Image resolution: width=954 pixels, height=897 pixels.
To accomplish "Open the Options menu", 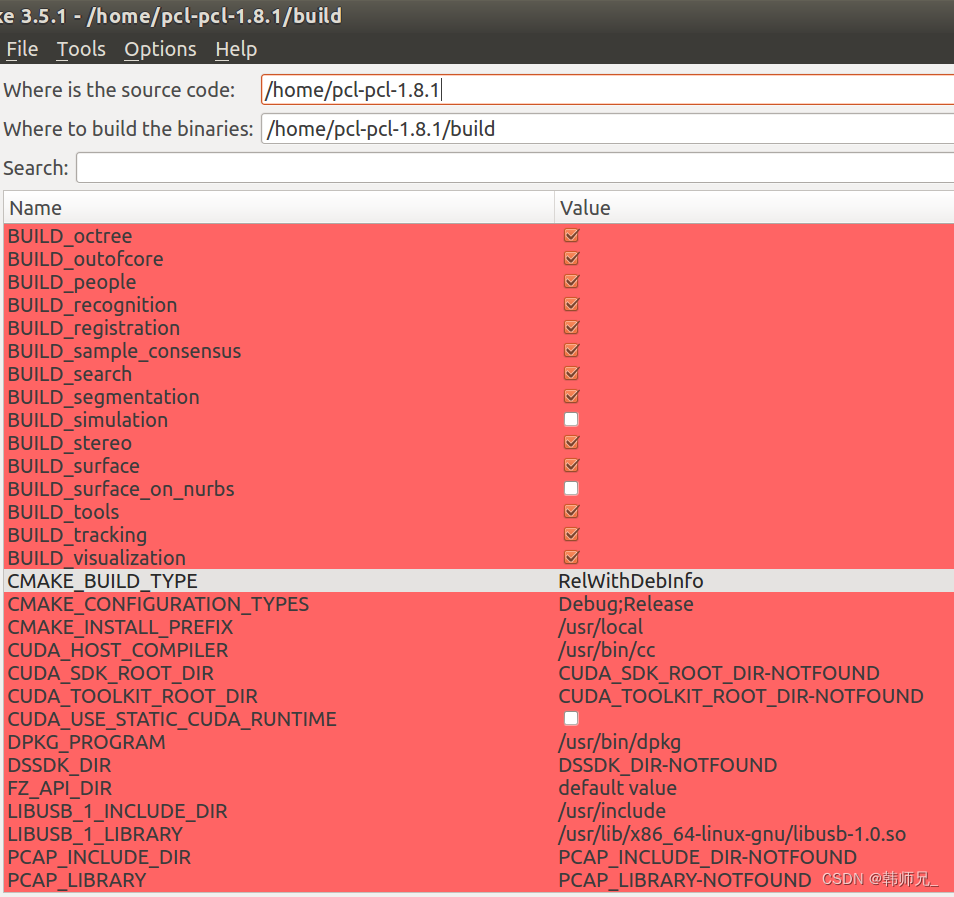I will (160, 48).
